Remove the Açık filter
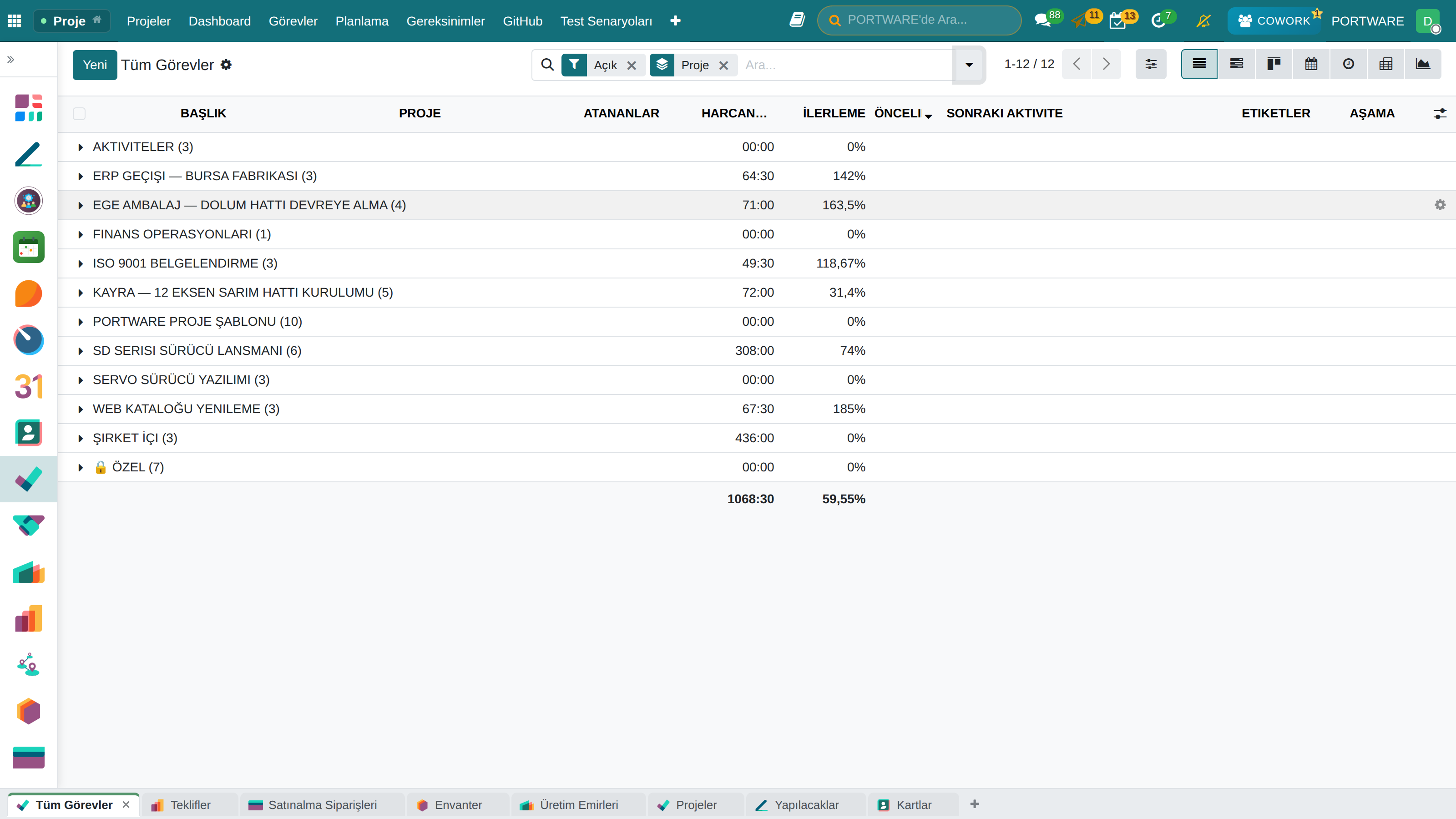 pyautogui.click(x=632, y=66)
